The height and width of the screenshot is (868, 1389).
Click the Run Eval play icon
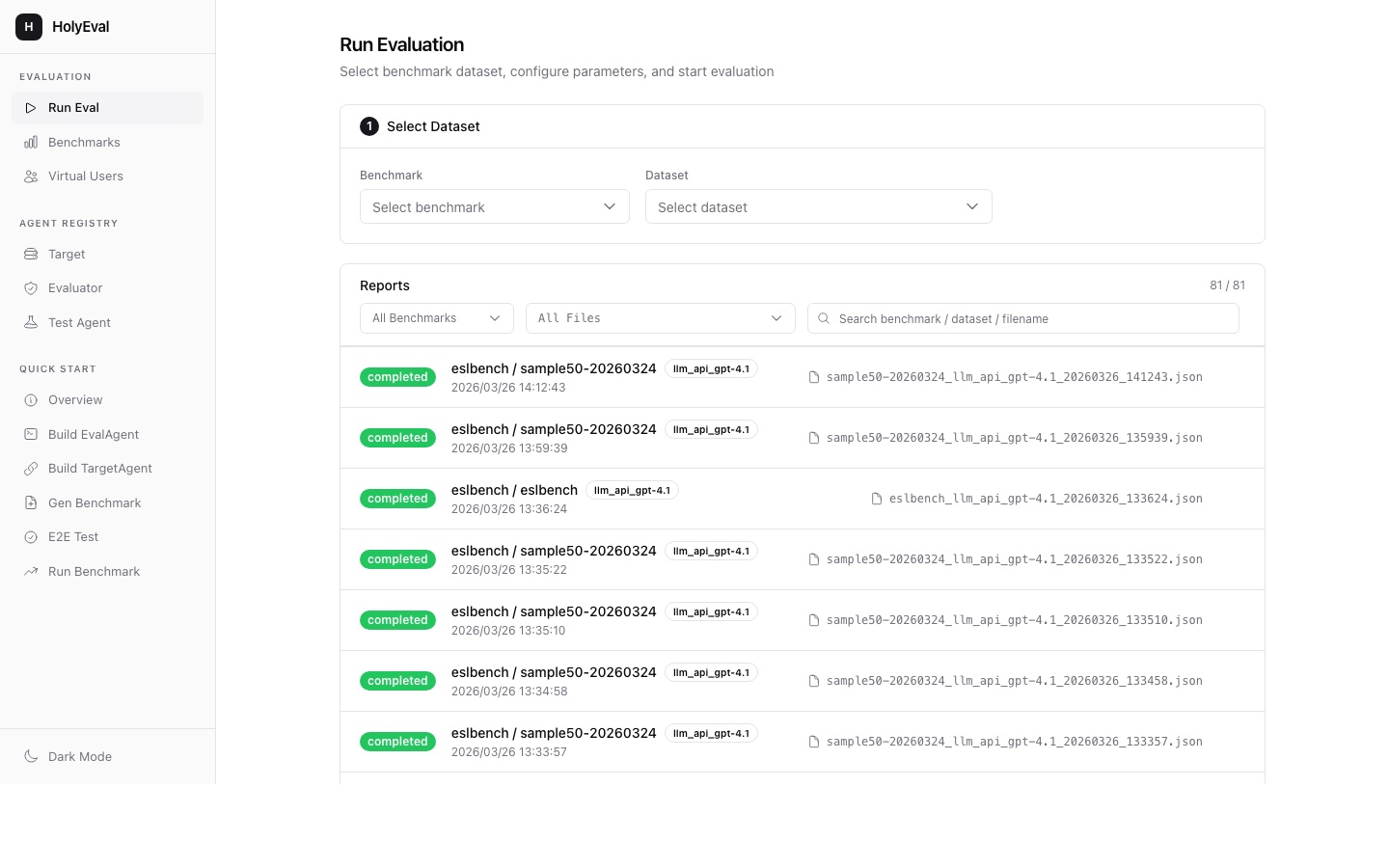31,108
